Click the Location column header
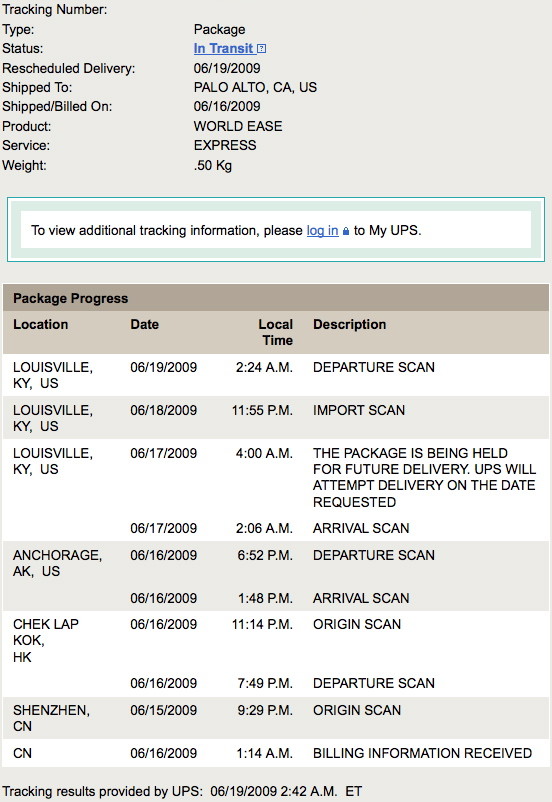552x802 pixels. point(40,324)
